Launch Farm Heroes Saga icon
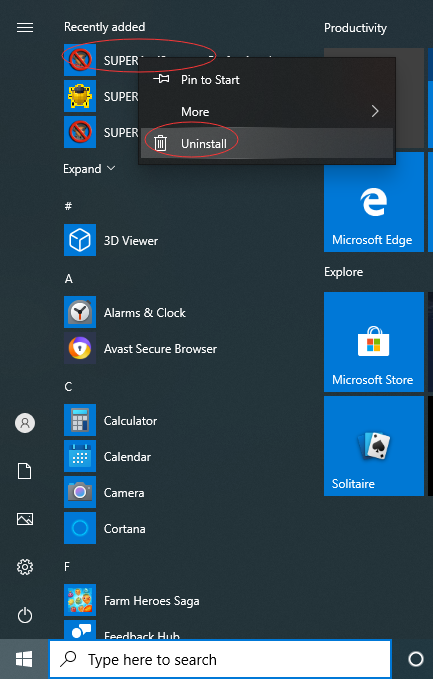Screen dimensions: 433x679 [x=80, y=600]
